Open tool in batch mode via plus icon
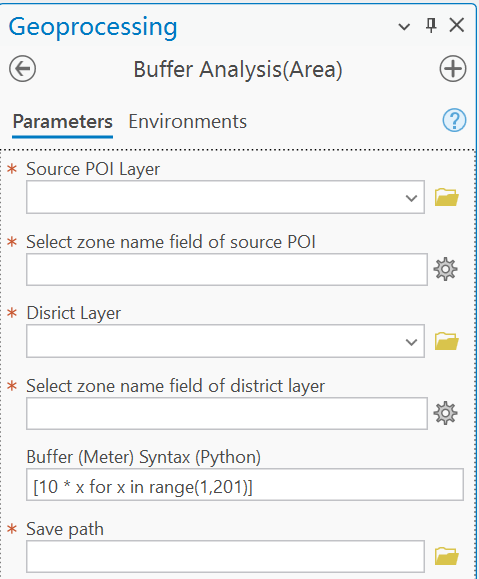 click(453, 69)
